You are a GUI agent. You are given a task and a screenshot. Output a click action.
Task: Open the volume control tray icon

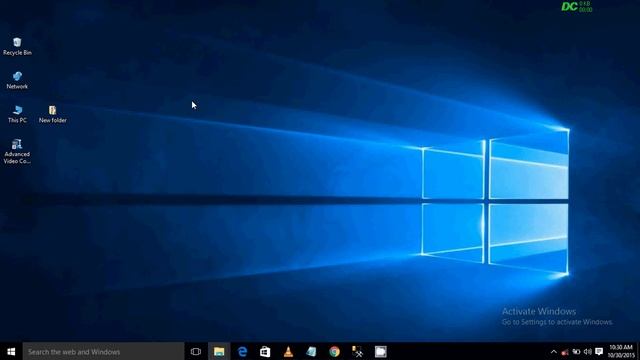588,351
